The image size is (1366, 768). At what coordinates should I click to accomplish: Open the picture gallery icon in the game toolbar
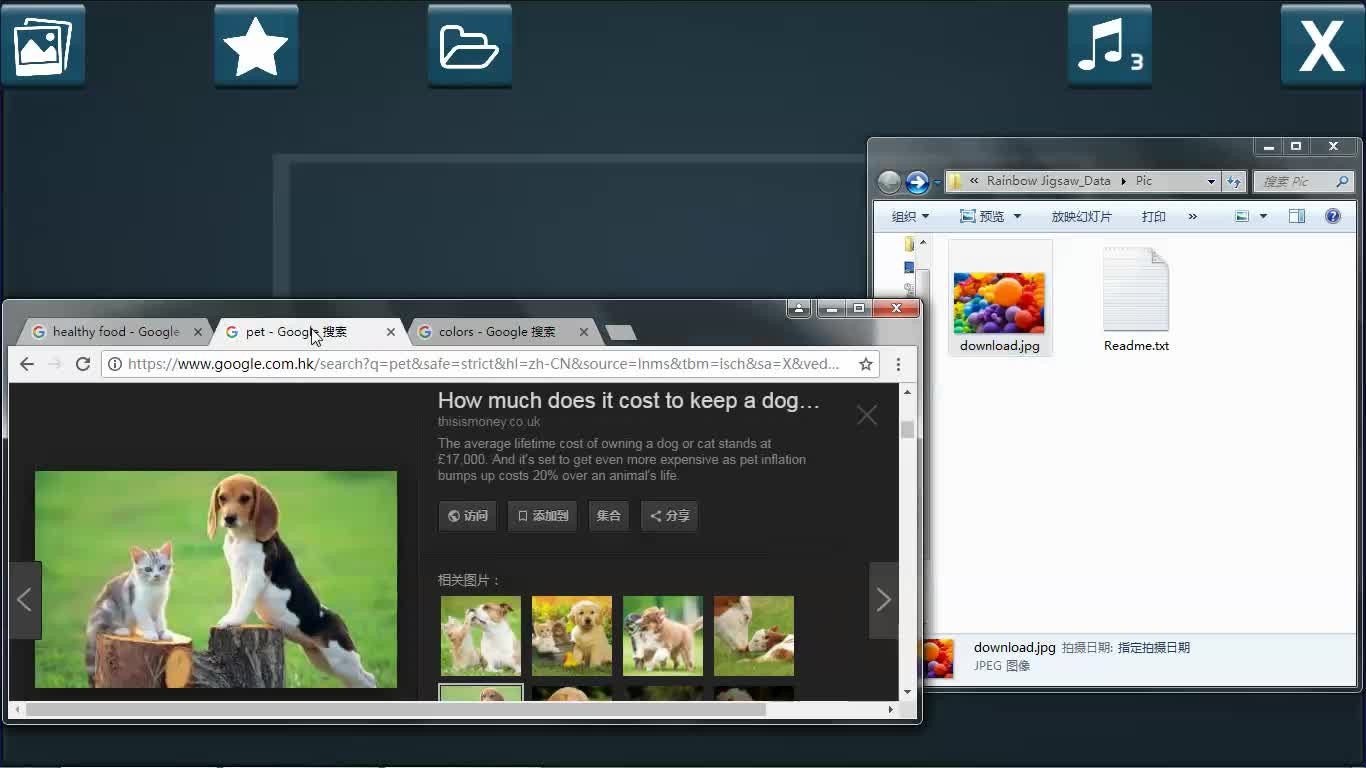(x=43, y=46)
